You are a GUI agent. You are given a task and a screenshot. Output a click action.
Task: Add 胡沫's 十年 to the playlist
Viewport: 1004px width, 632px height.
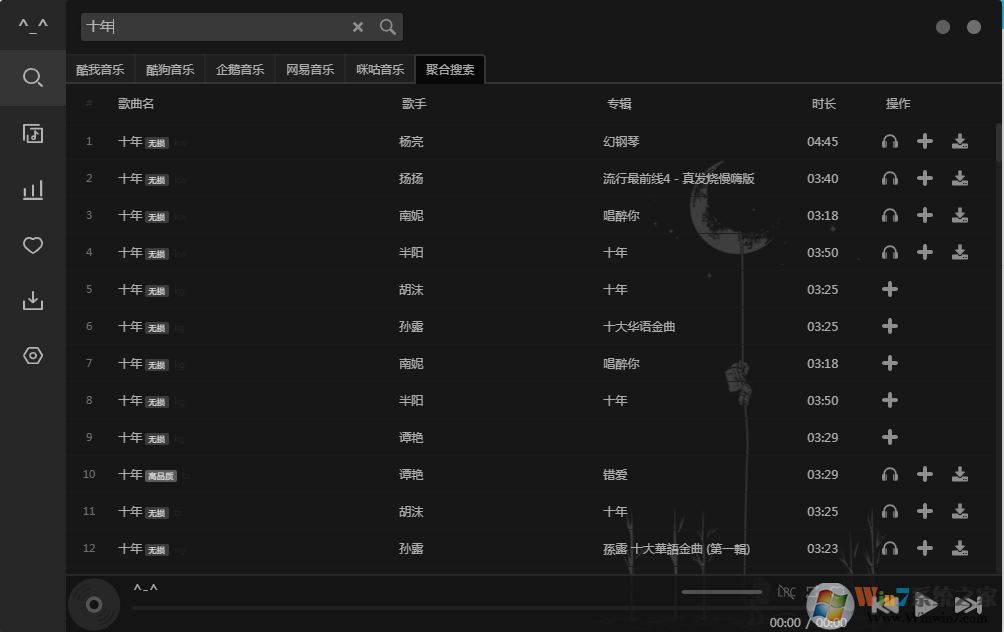pyautogui.click(x=889, y=289)
